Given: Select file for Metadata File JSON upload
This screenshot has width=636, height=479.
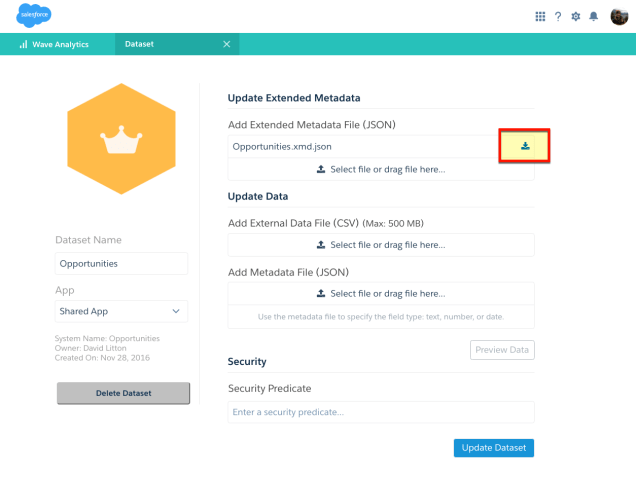Looking at the screenshot, I should 381,294.
